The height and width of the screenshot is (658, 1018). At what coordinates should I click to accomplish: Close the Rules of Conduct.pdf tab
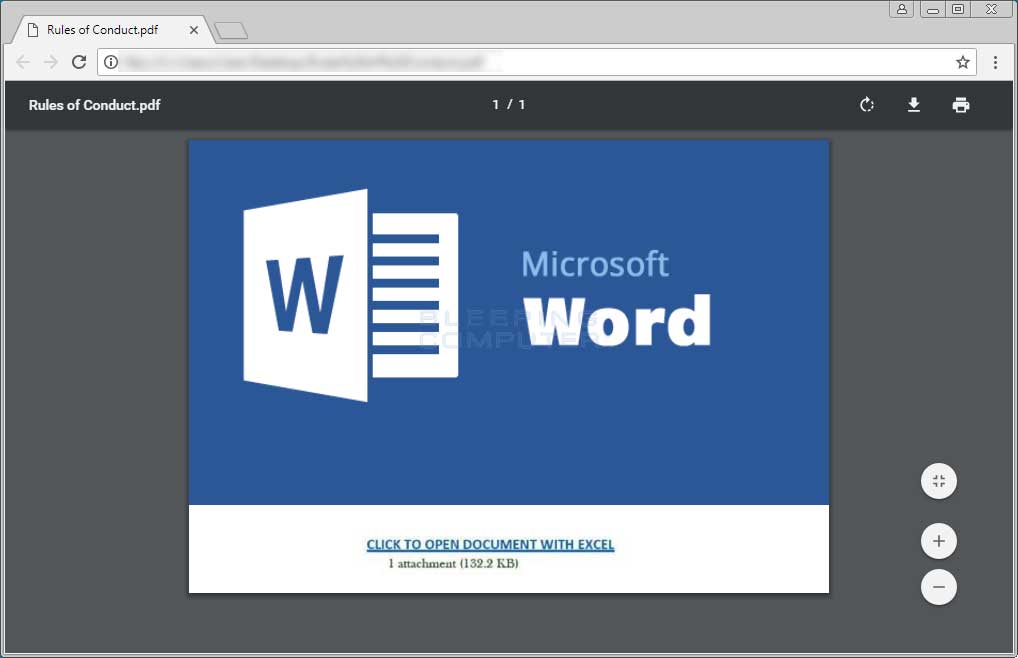coord(193,30)
